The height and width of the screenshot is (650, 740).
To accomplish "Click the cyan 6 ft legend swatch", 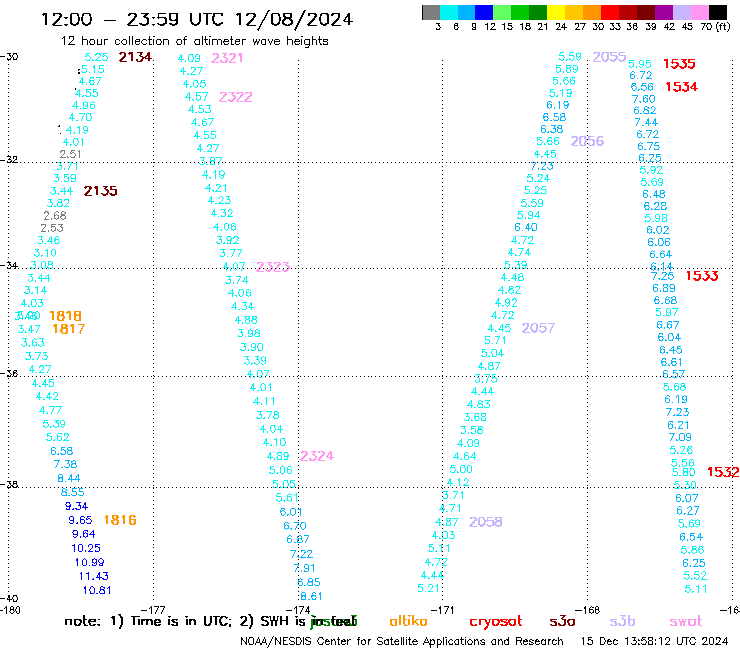I will (x=449, y=12).
